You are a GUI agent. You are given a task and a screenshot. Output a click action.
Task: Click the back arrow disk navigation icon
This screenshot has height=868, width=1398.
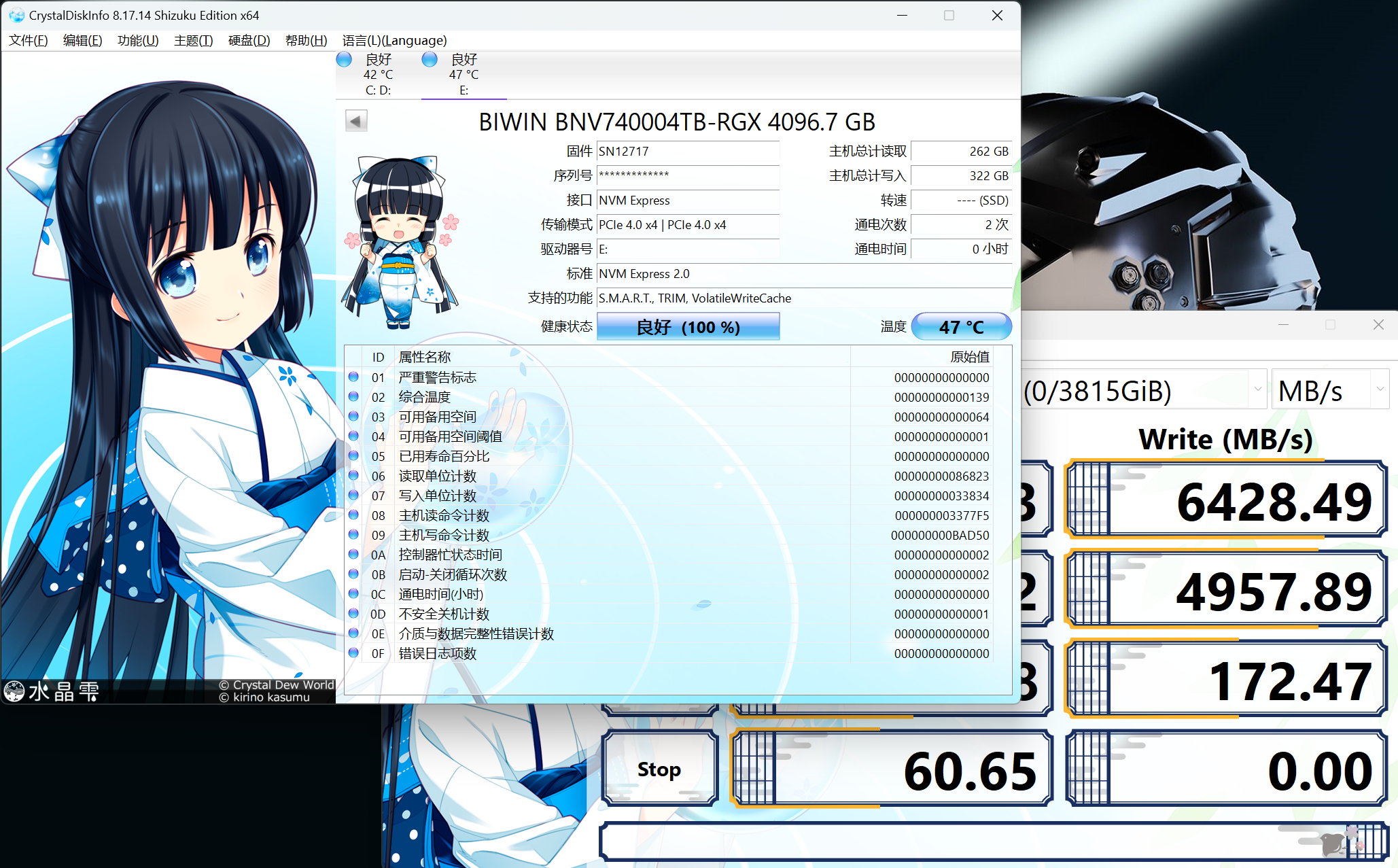pyautogui.click(x=356, y=122)
